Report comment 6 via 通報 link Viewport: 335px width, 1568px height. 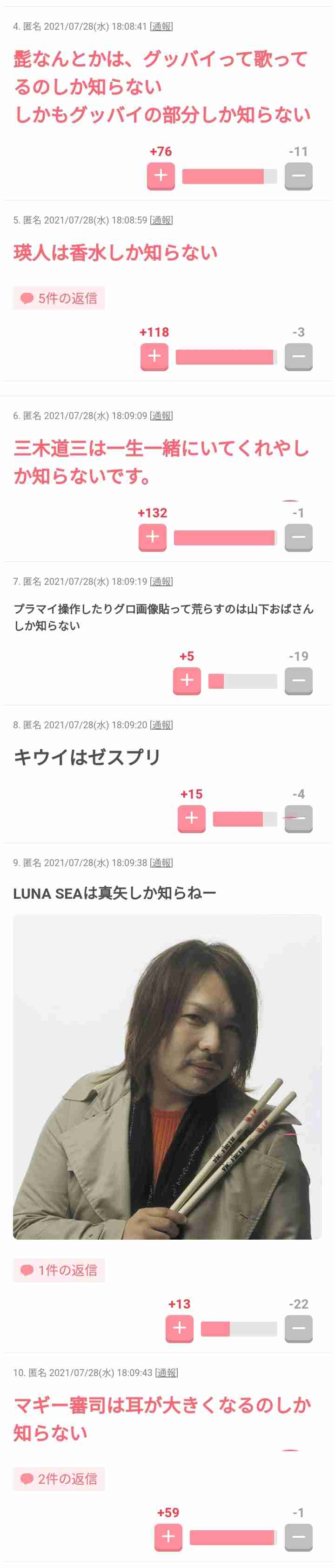click(161, 416)
